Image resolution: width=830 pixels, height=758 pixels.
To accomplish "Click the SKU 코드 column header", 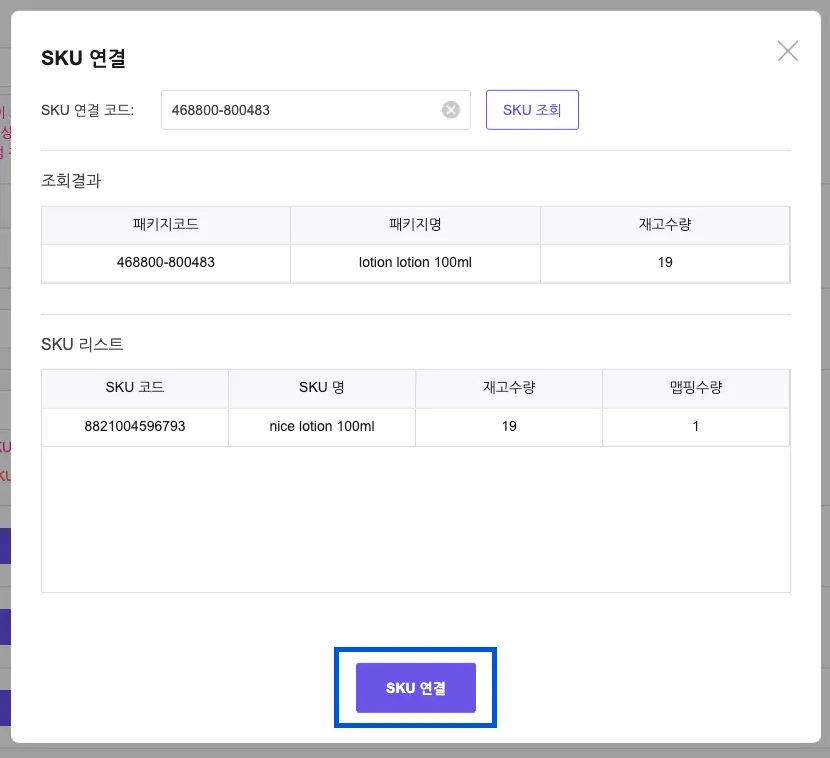I will [135, 388].
